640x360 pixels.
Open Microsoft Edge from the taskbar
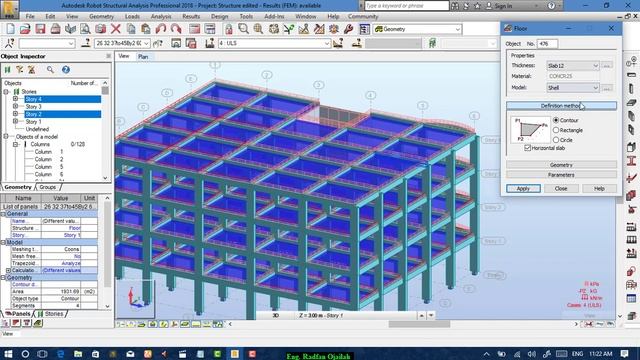pos(60,353)
